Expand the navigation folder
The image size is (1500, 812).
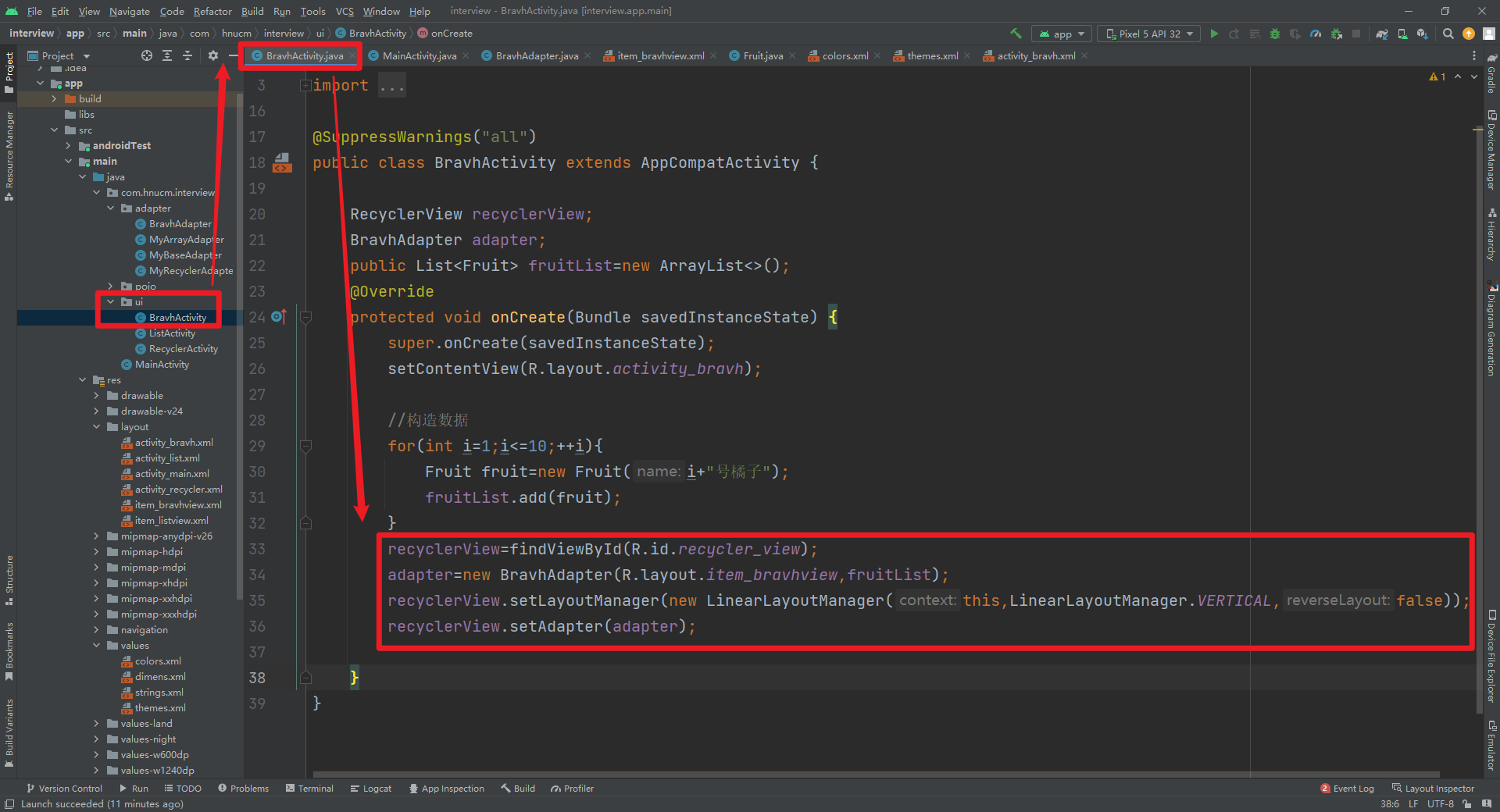96,630
